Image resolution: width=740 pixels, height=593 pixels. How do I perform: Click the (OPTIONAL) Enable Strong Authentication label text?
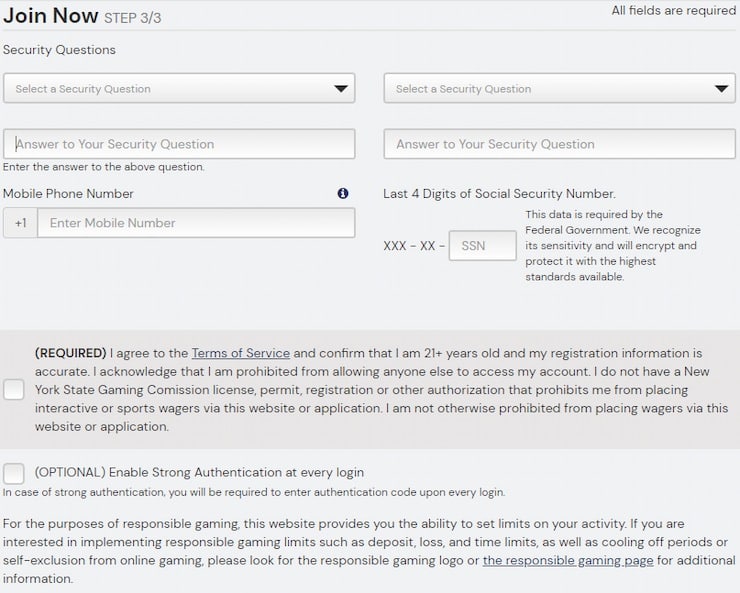click(199, 473)
